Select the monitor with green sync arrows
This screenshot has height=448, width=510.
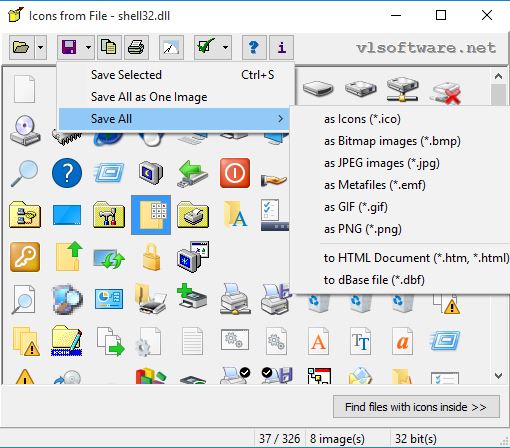tap(109, 259)
